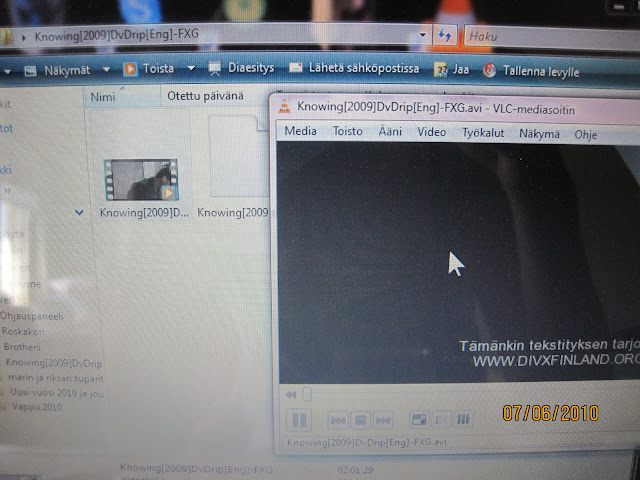Open the Työkalut menu in VLC
This screenshot has width=640, height=480.
[483, 133]
